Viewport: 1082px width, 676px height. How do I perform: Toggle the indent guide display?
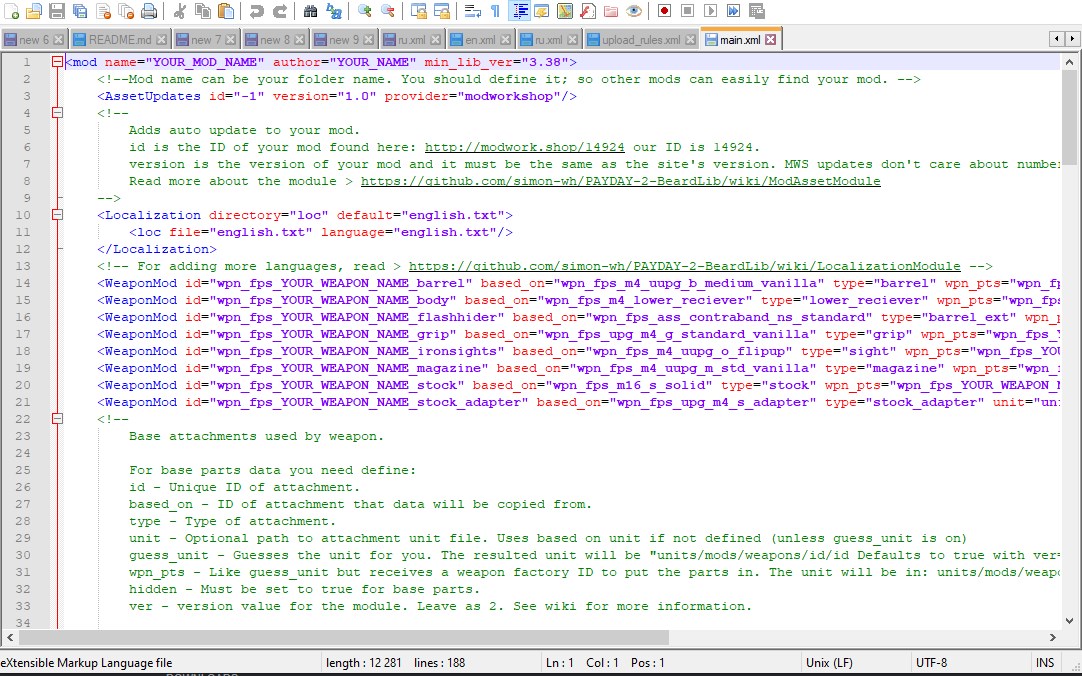click(x=519, y=11)
